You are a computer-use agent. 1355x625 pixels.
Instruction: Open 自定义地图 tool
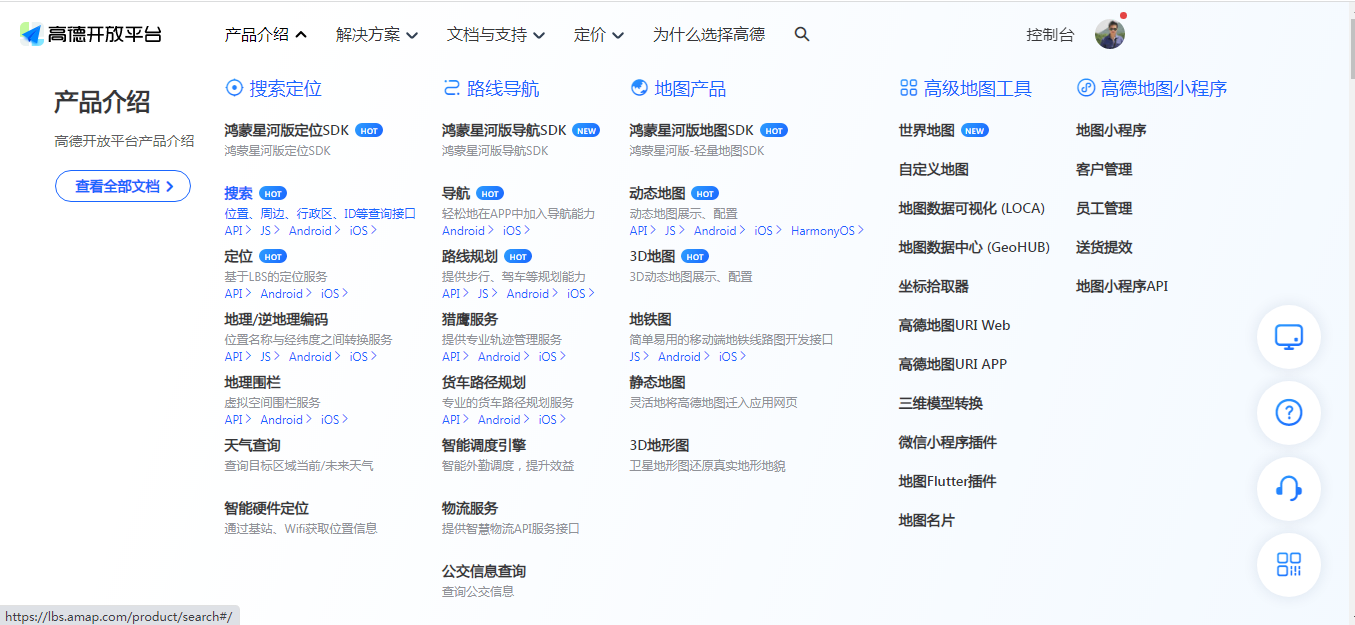click(934, 169)
